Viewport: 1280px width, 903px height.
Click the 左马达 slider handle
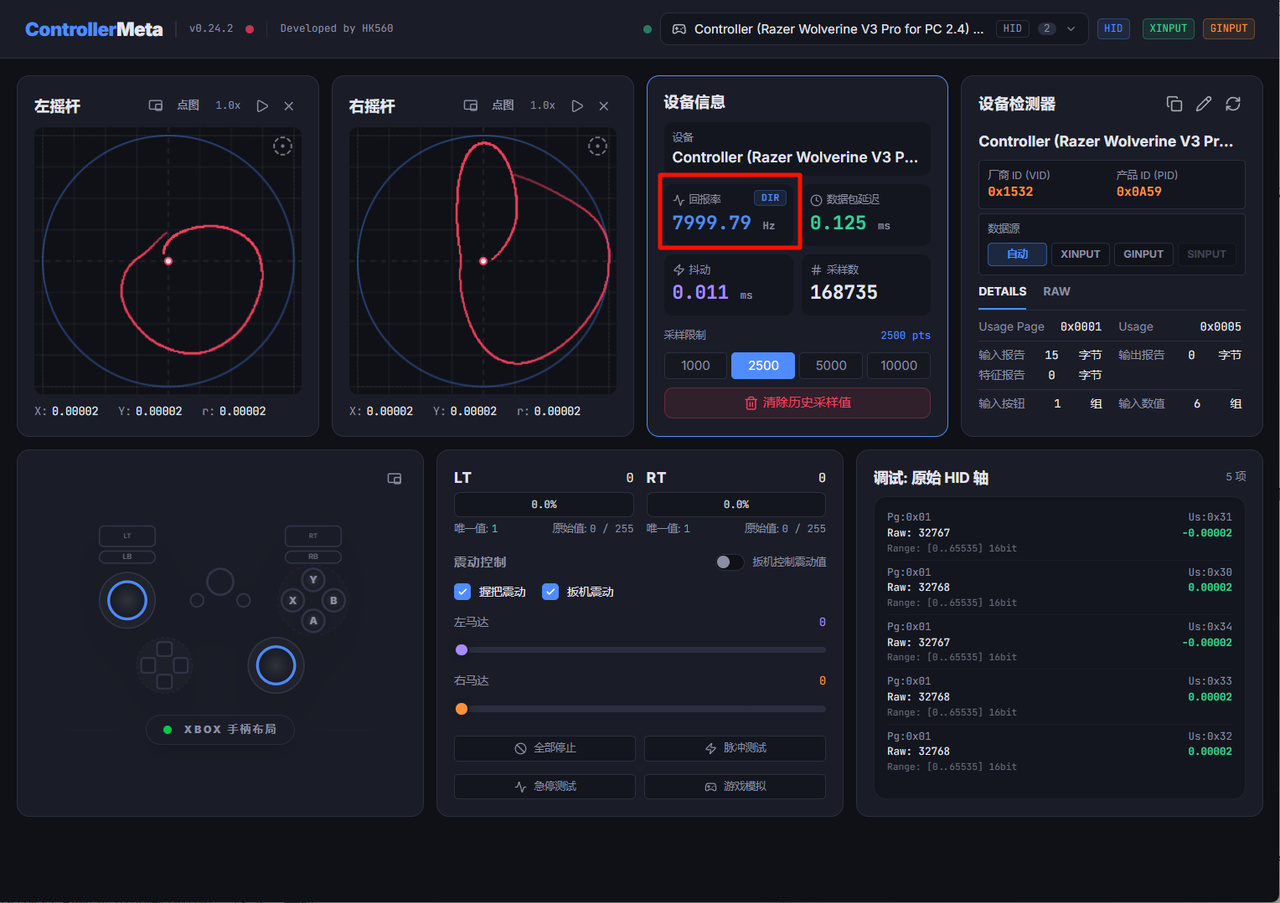[x=461, y=650]
